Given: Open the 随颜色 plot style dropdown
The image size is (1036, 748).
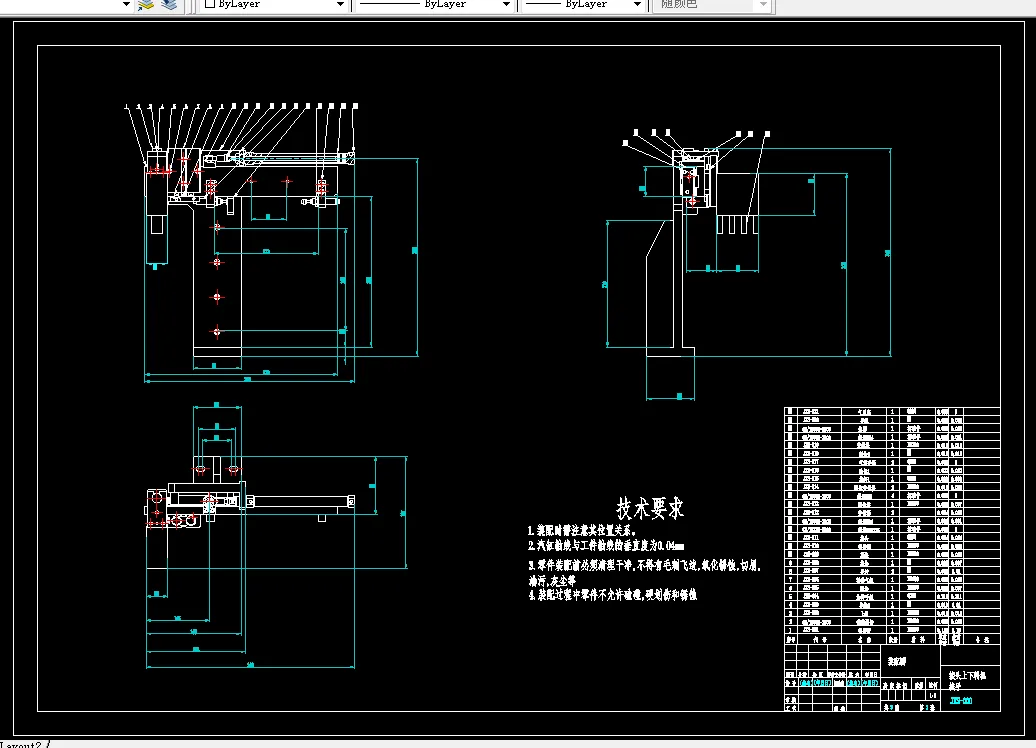Looking at the screenshot, I should pyautogui.click(x=764, y=5).
